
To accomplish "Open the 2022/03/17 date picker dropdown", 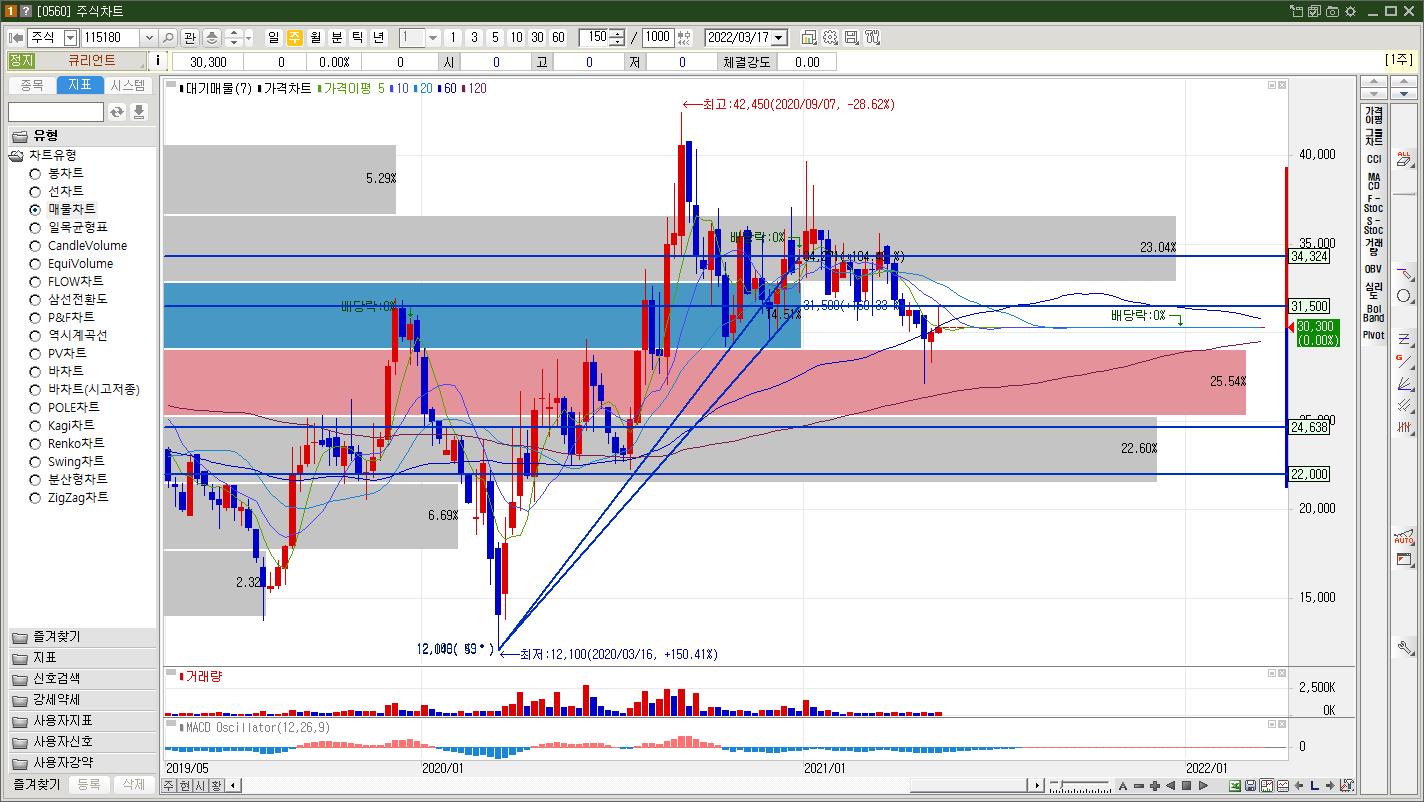I will coord(779,38).
